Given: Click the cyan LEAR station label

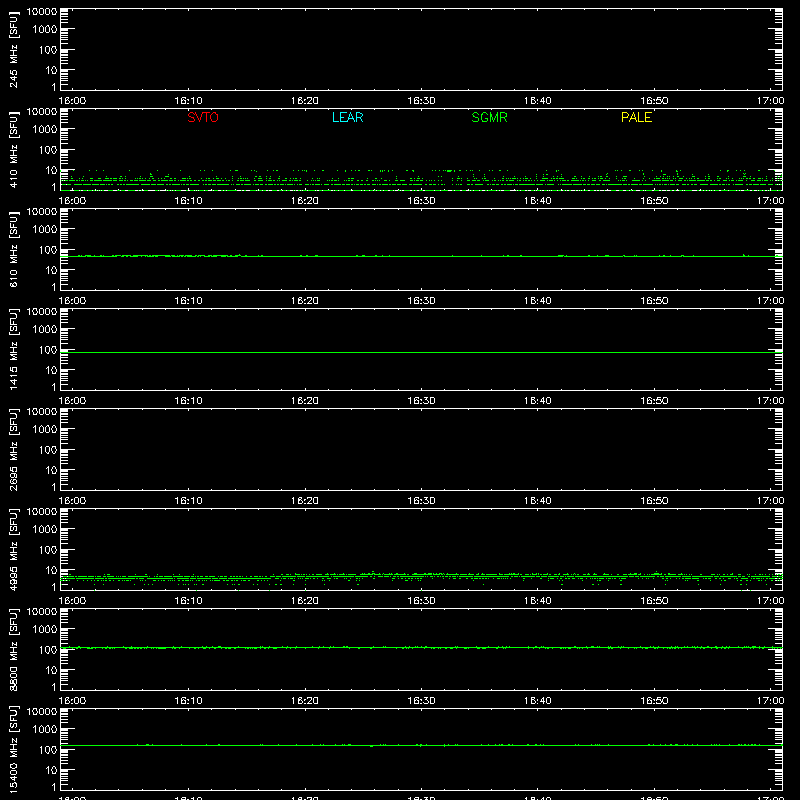Looking at the screenshot, I should coord(347,117).
